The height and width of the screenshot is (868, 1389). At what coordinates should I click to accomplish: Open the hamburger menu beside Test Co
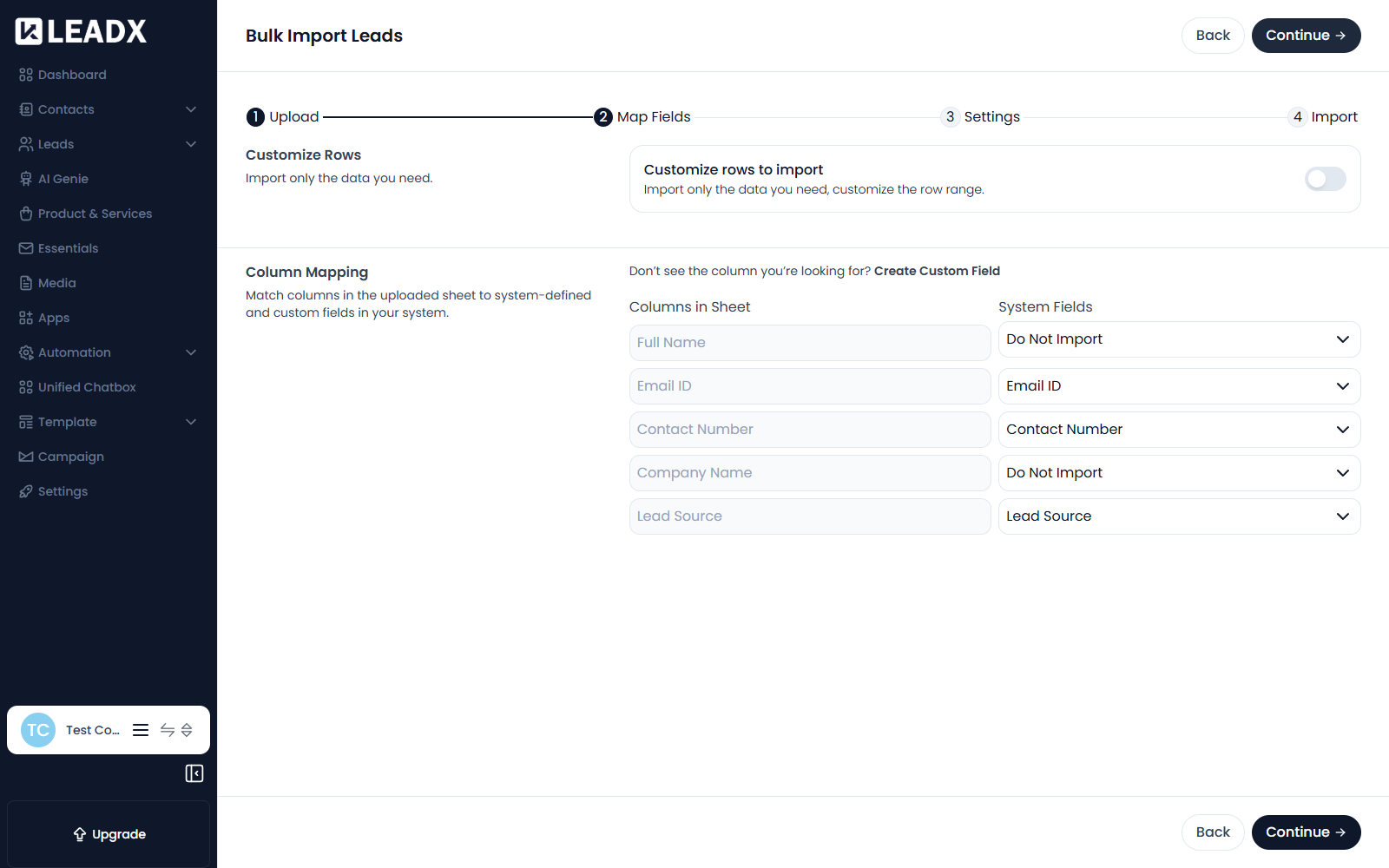(x=141, y=730)
